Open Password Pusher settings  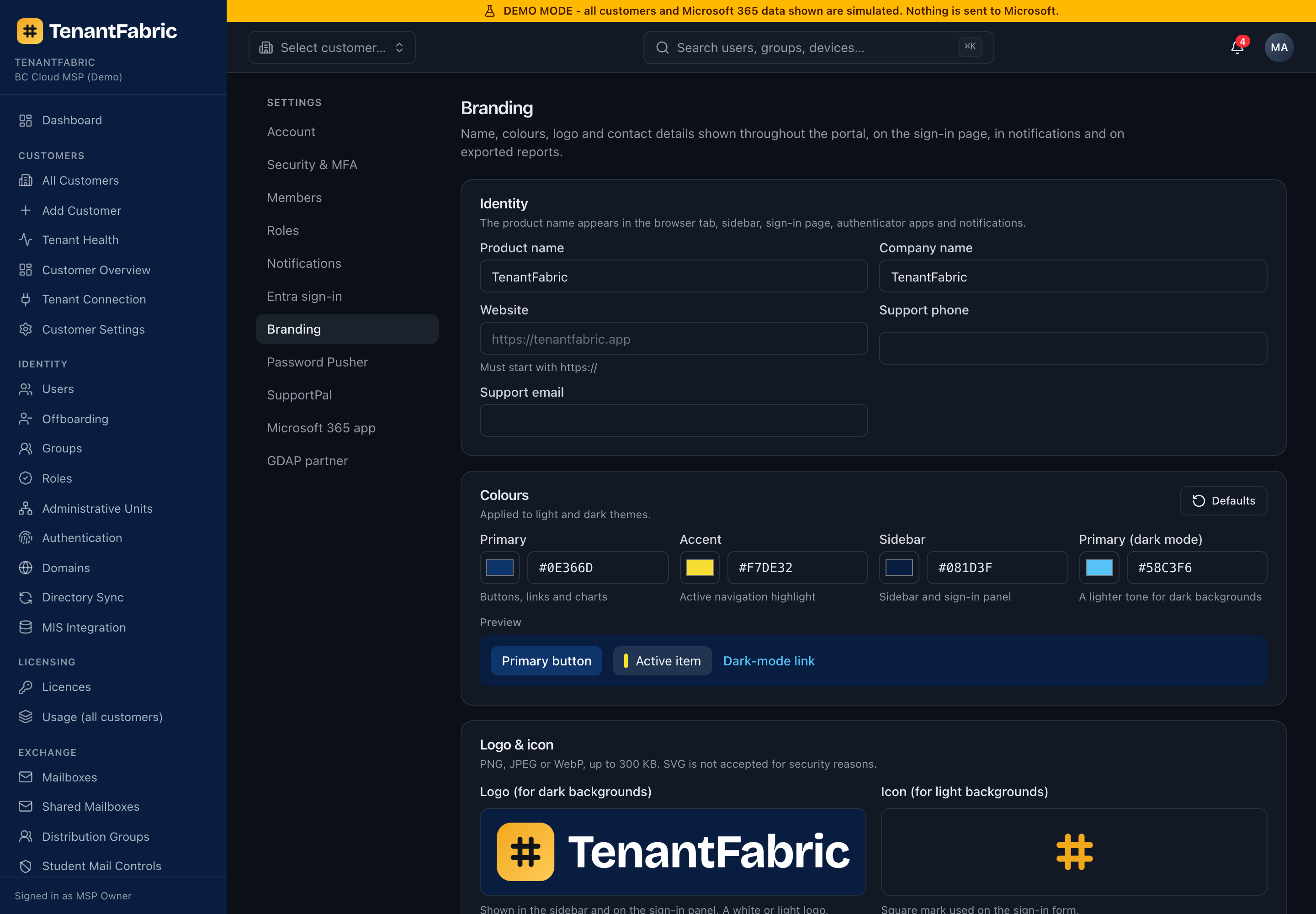(347, 362)
